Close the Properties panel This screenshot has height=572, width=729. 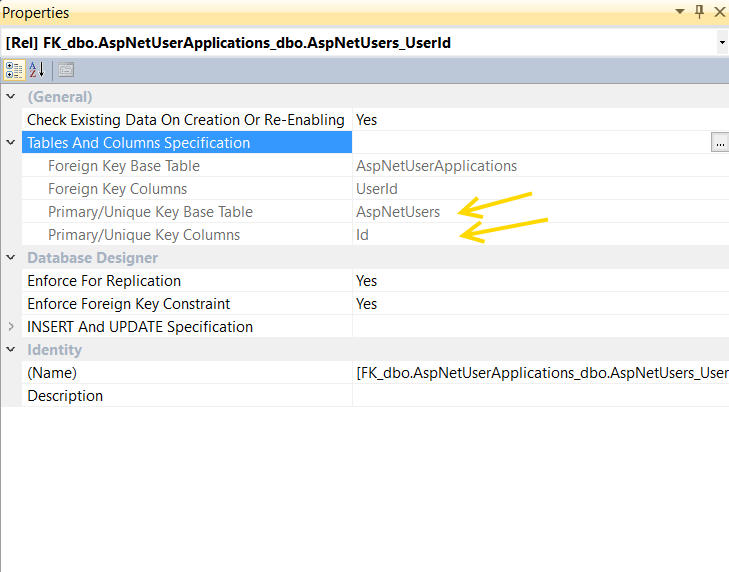pyautogui.click(x=718, y=12)
